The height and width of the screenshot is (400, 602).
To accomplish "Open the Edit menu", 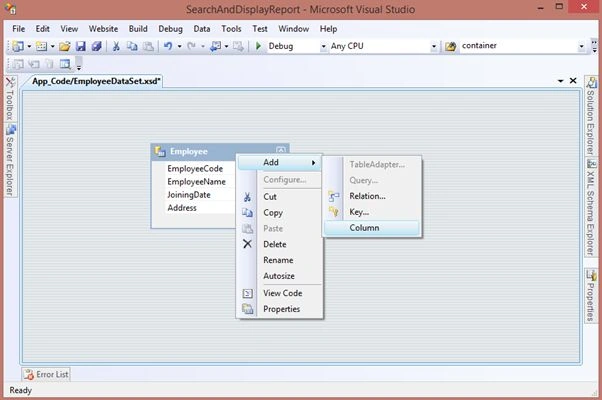I will [x=42, y=29].
